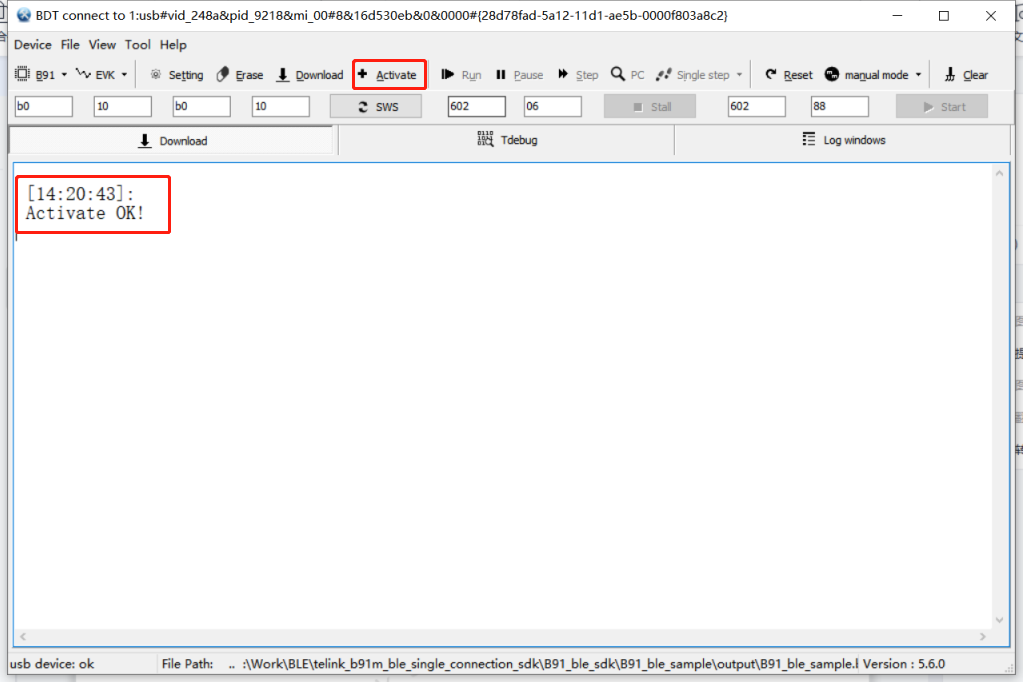Viewport: 1023px width, 682px height.
Task: Clear the log with Clear icon
Action: point(950,75)
